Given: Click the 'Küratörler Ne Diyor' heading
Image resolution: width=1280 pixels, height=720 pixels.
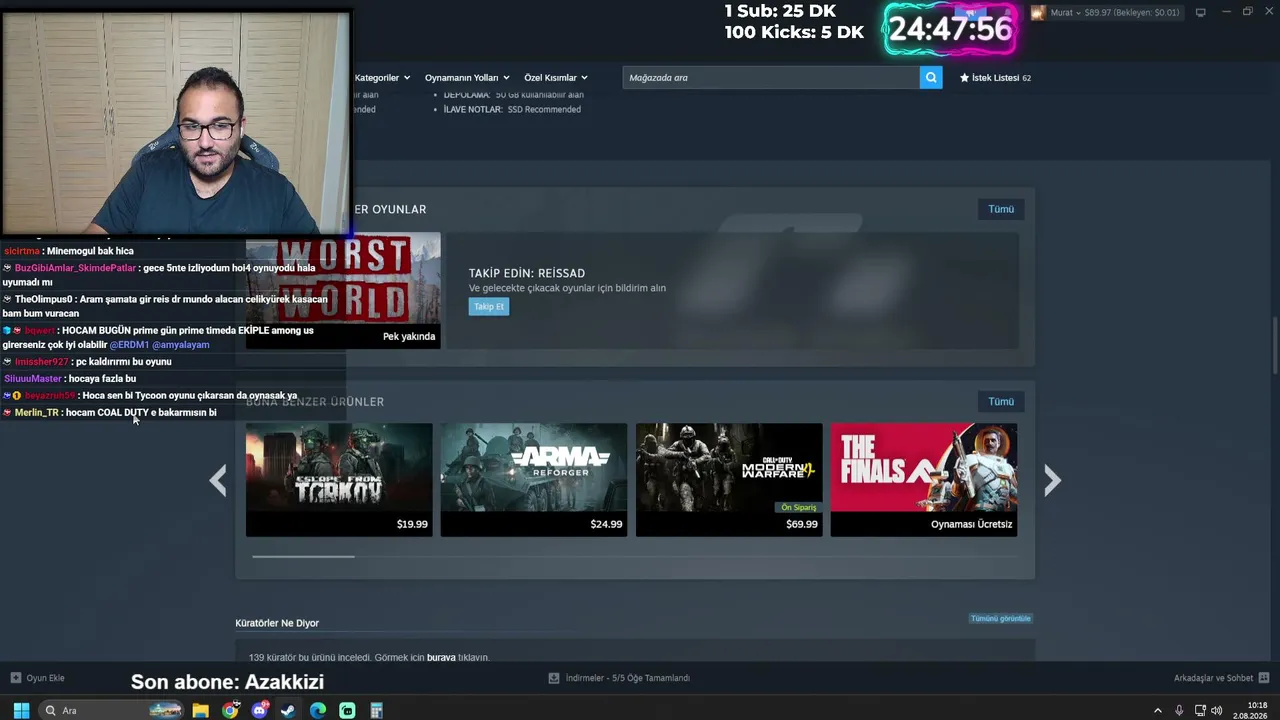Looking at the screenshot, I should (x=277, y=623).
